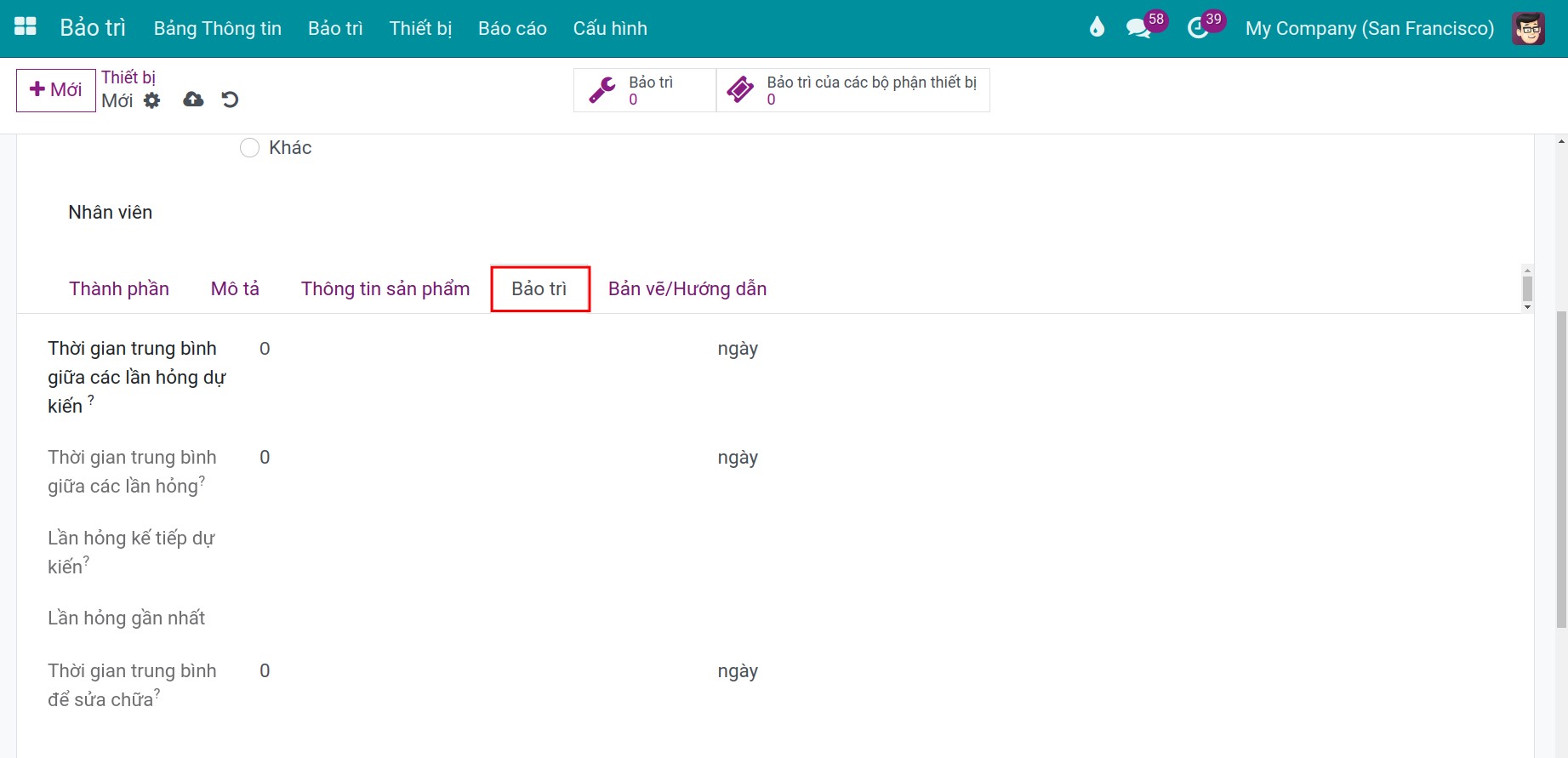Viewport: 1568px width, 758px height.
Task: Show help for Thời gian trung bình giữa các lần hỏng dự kiến
Action: tap(91, 400)
